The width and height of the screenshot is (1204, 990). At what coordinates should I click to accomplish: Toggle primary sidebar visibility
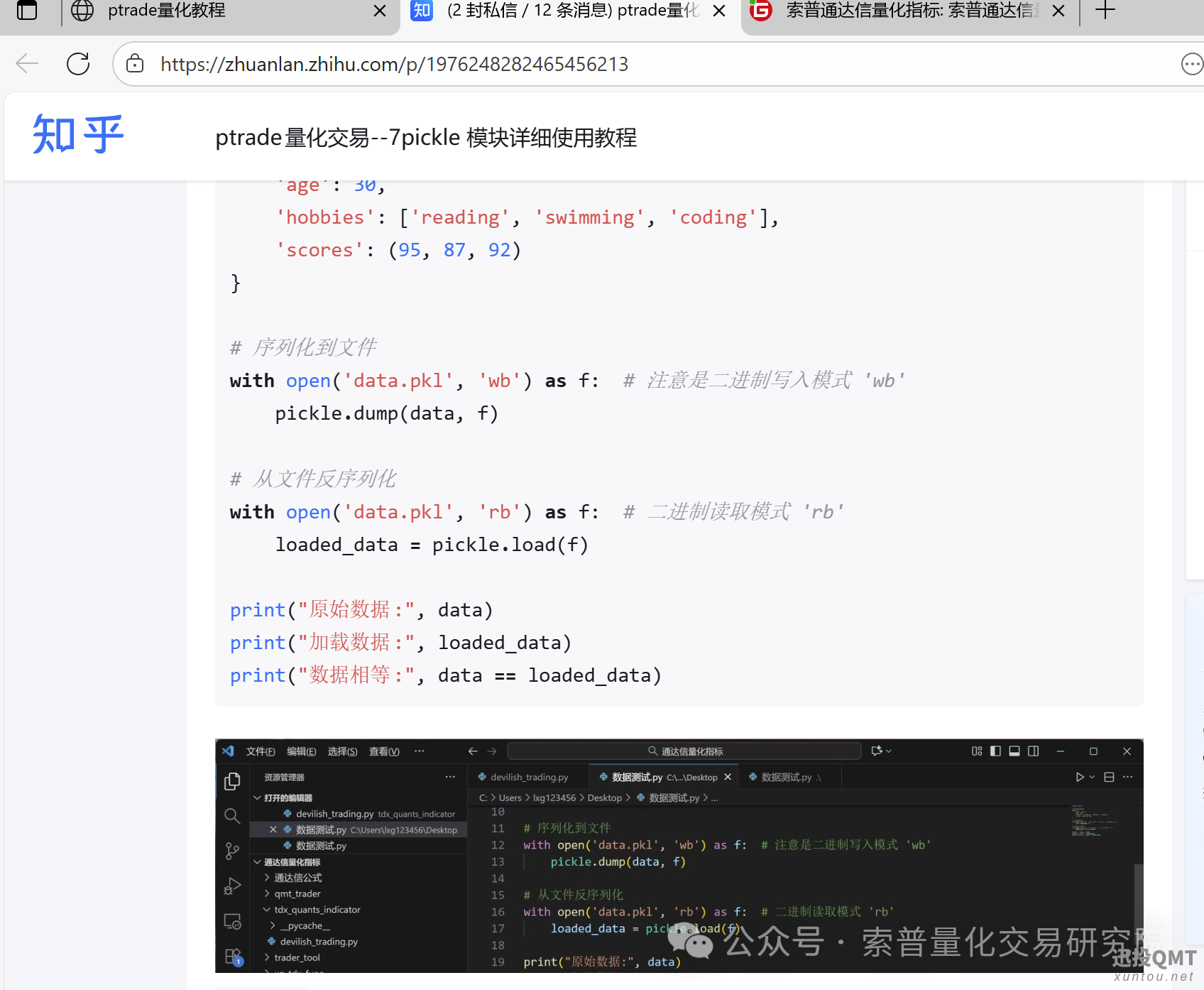995,751
